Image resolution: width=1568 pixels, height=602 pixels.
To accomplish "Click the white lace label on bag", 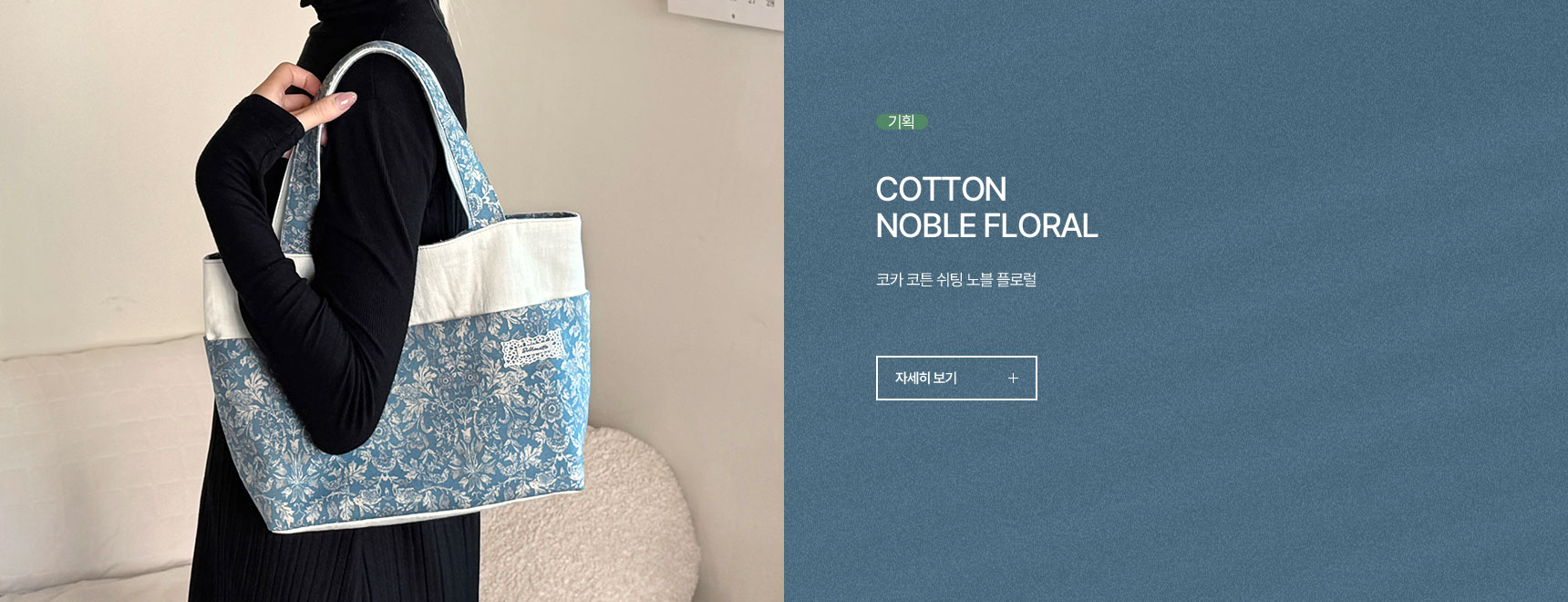I will (x=531, y=352).
